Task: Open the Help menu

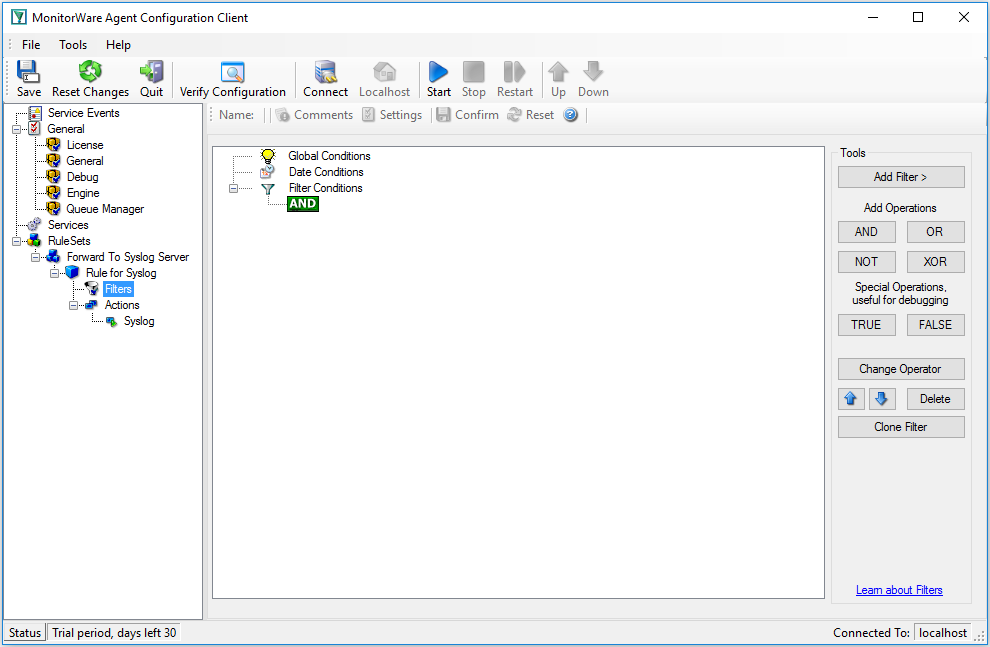Action: point(118,45)
